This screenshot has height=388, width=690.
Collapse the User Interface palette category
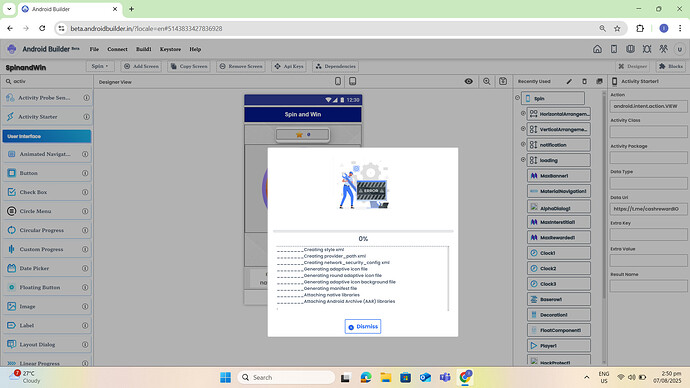[x=47, y=136]
